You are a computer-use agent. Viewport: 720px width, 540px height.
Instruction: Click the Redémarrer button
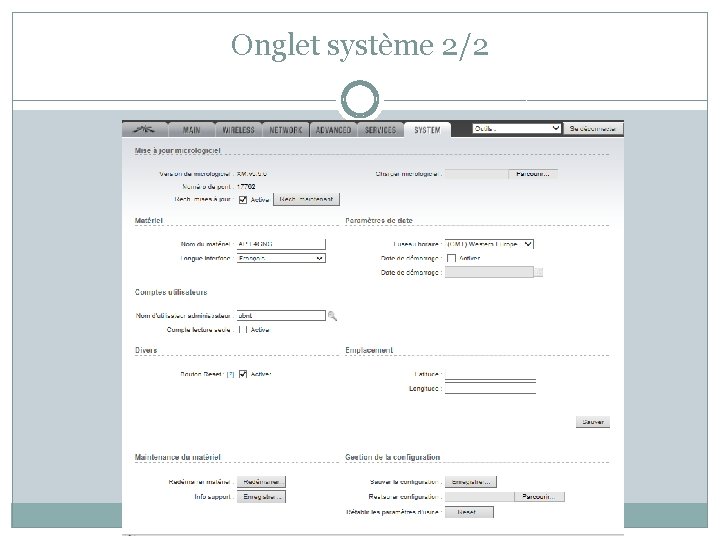(x=261, y=482)
